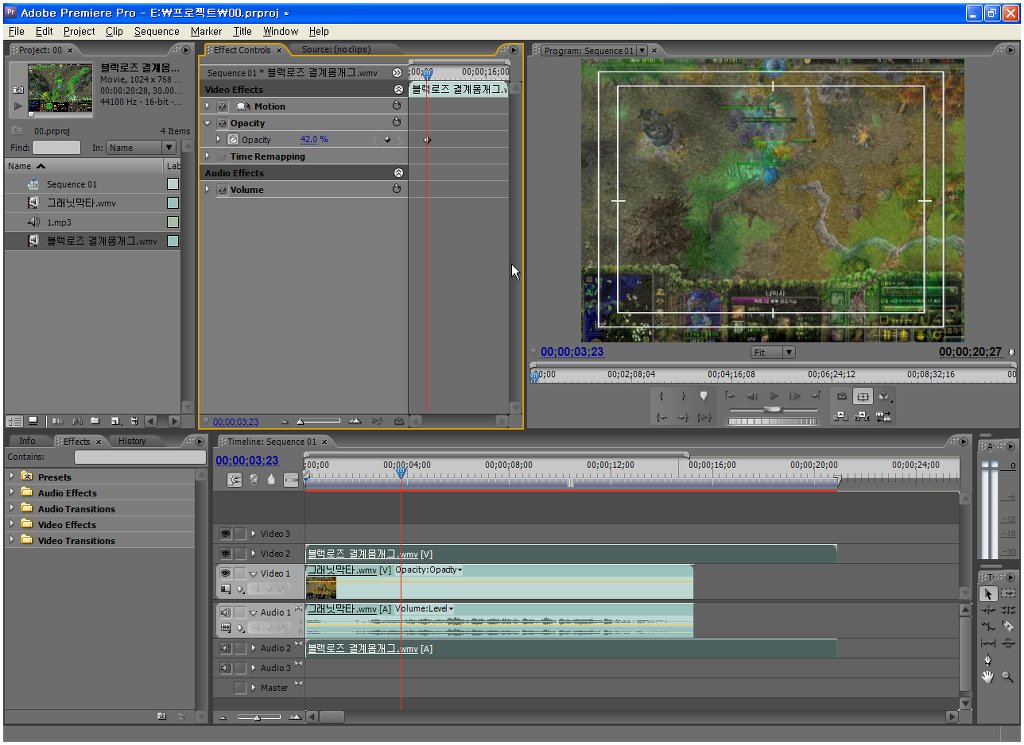Toggle Opacity keyframe animation stopwatch
This screenshot has height=745, width=1024.
tap(233, 140)
